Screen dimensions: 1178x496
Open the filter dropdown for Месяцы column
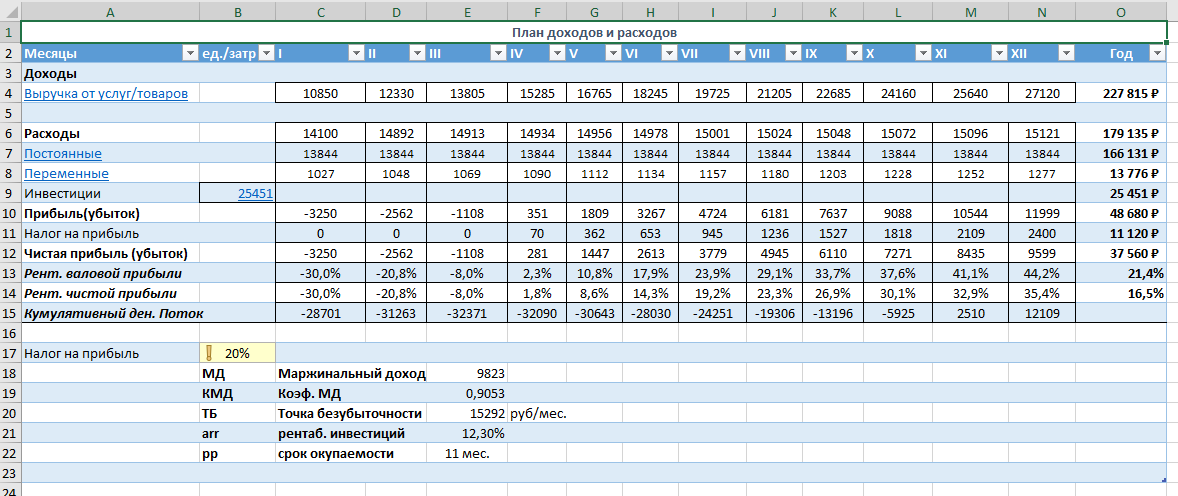[x=189, y=53]
